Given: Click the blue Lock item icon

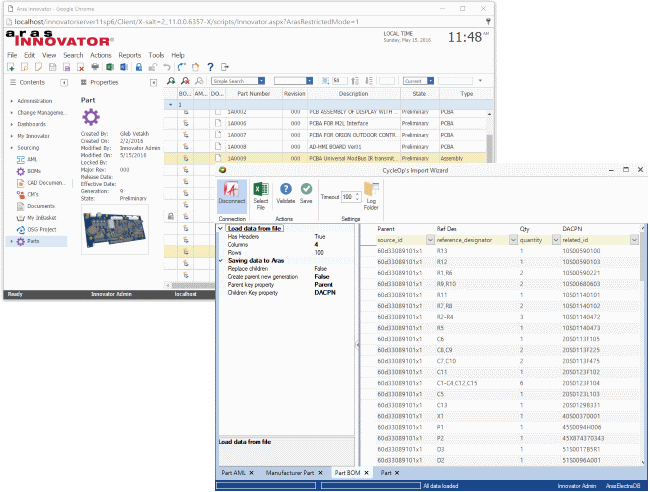Looking at the screenshot, I should [139, 67].
